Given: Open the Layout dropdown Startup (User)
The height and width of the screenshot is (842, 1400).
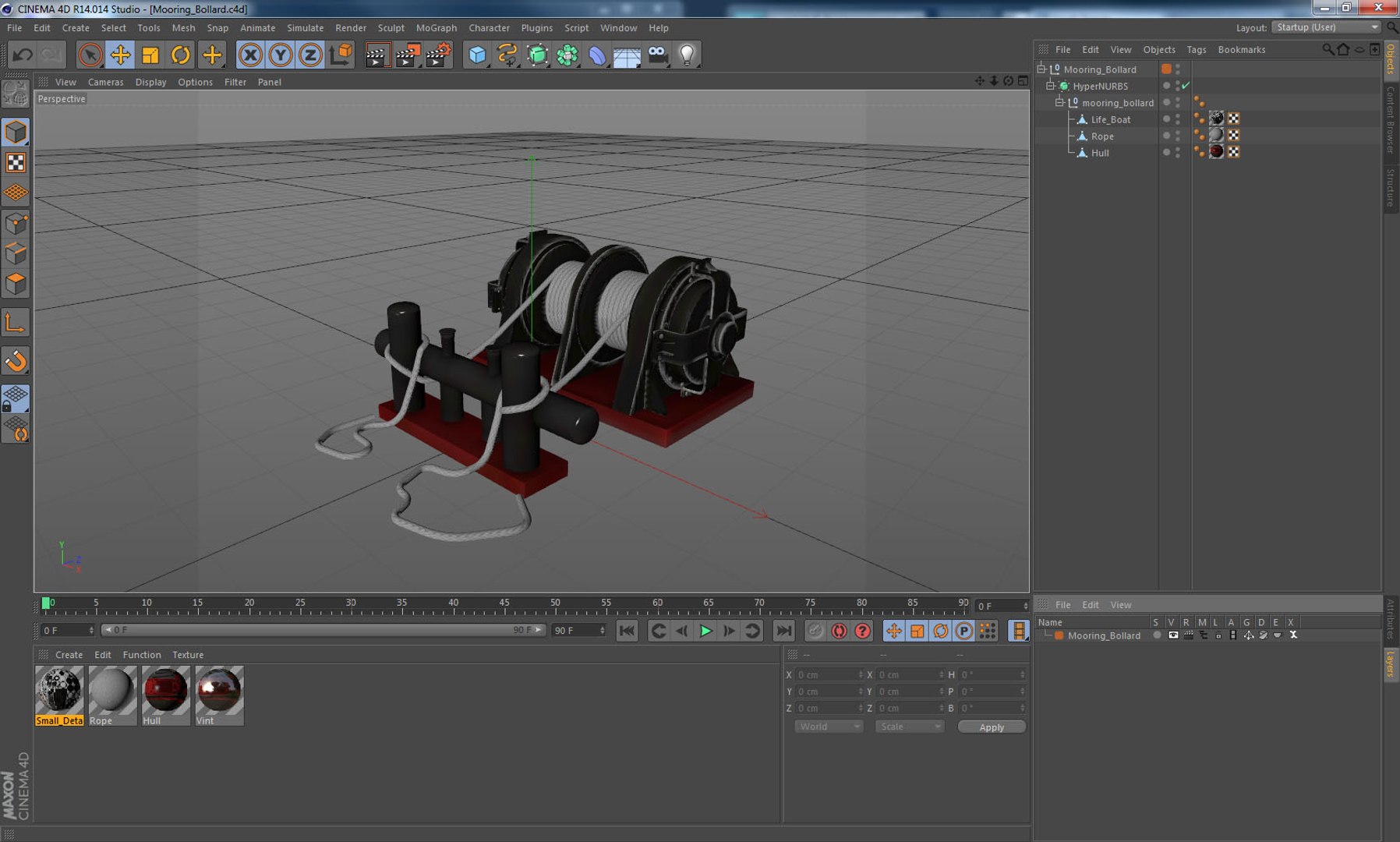Looking at the screenshot, I should click(x=1326, y=27).
